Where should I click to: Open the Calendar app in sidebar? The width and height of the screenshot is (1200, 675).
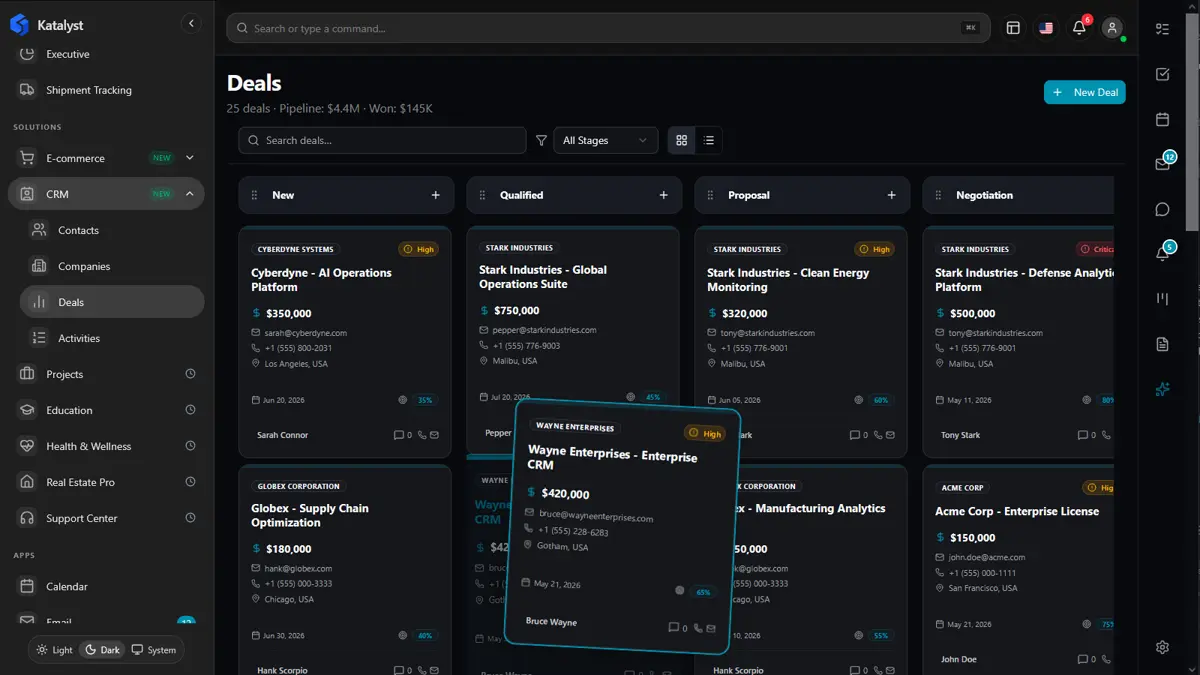point(107,586)
